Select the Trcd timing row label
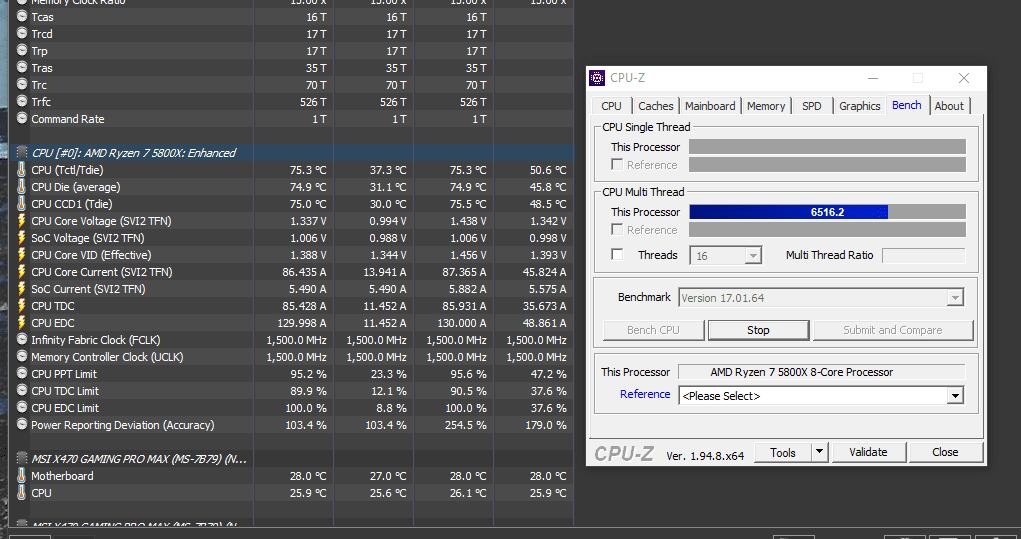Screen dimensions: 1021x539 (x=42, y=34)
